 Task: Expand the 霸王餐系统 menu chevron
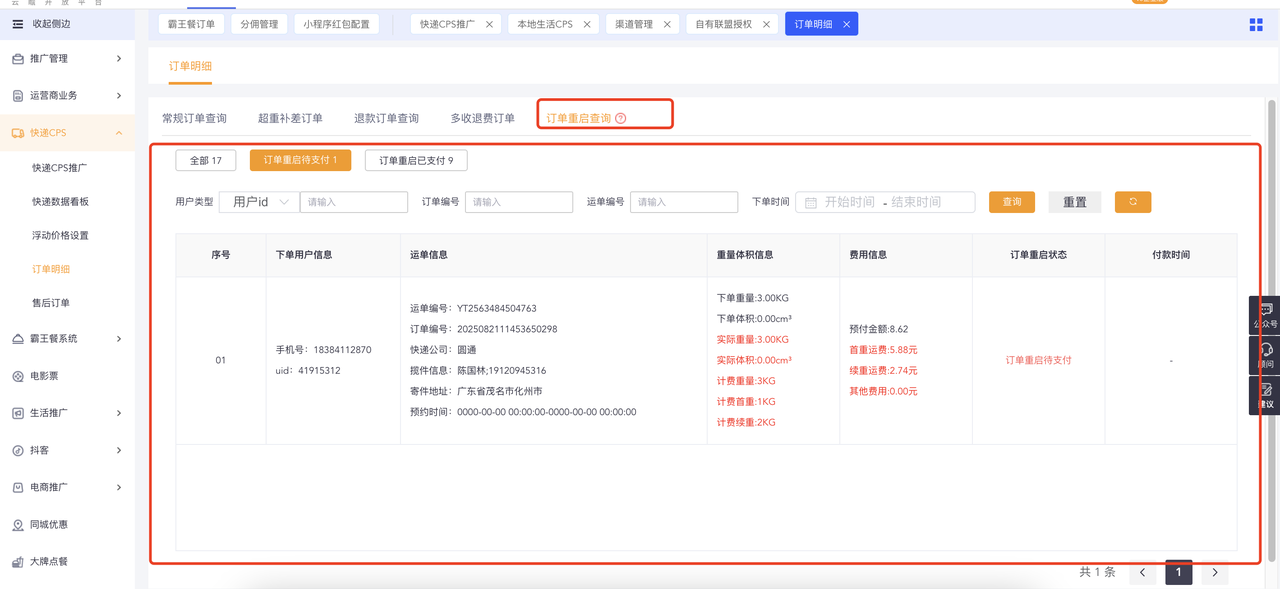(x=119, y=339)
